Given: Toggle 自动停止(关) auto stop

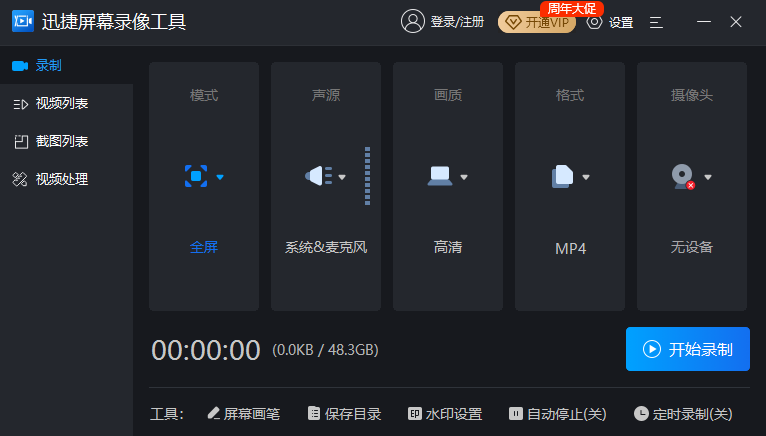Looking at the screenshot, I should (557, 414).
